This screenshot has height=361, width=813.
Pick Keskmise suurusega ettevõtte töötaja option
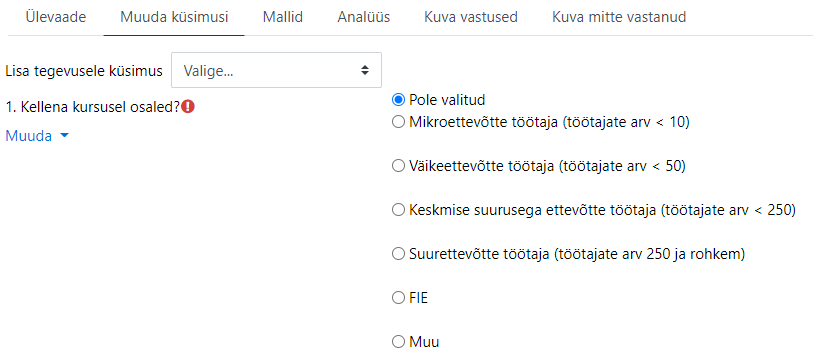398,210
